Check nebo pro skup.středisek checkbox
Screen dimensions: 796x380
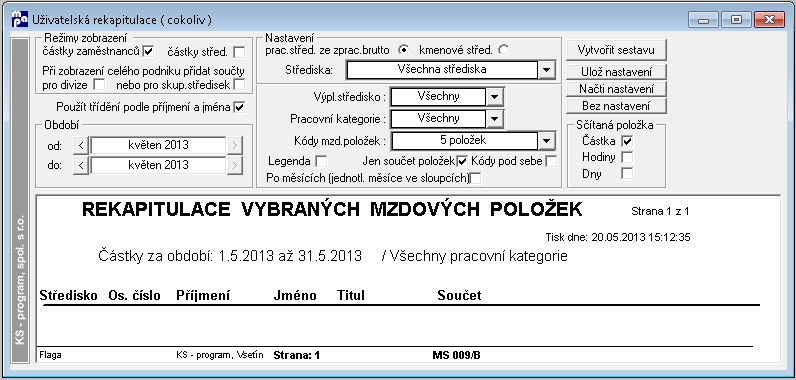239,84
